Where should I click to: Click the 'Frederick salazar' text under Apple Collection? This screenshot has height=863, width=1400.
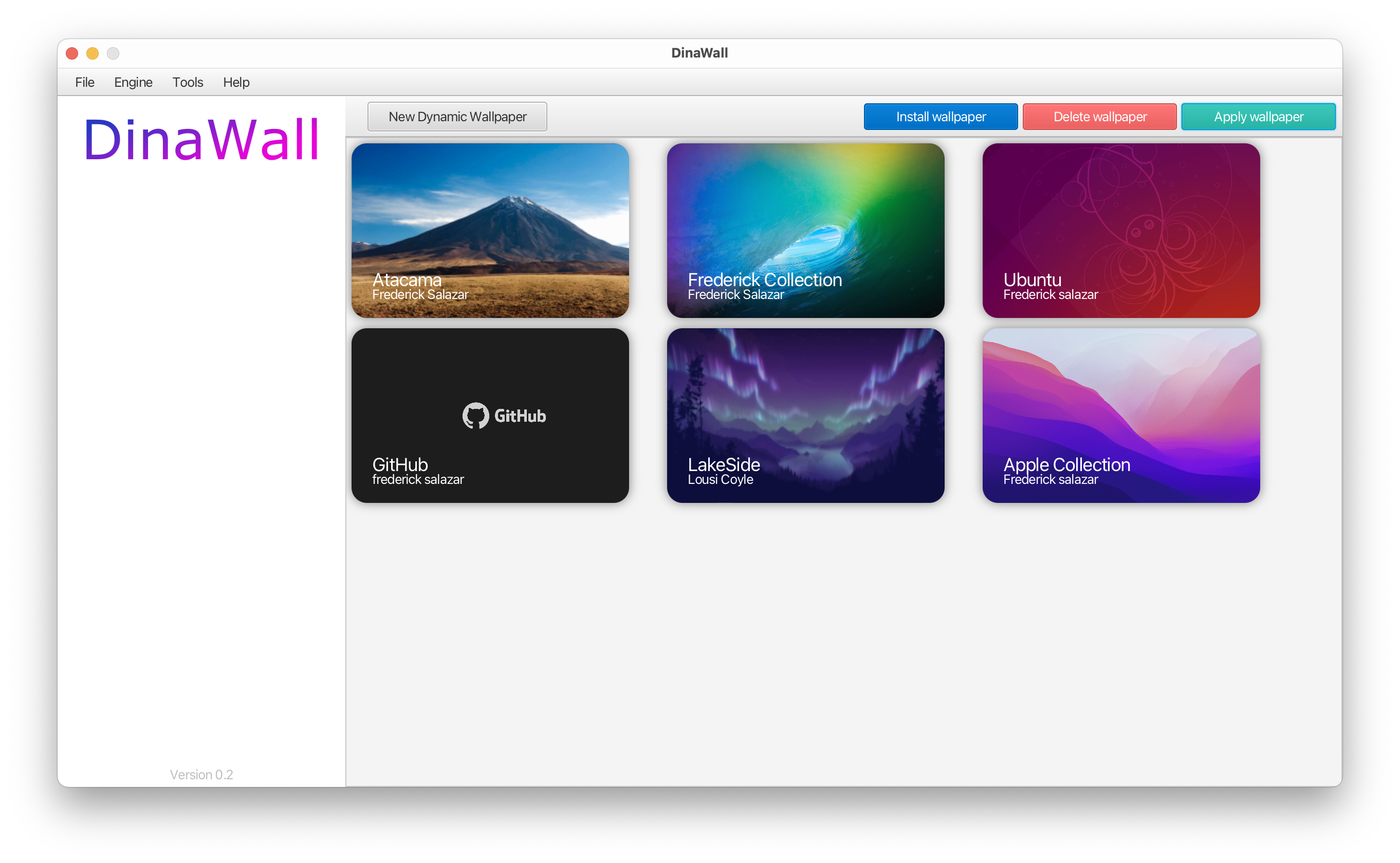click(x=1051, y=479)
